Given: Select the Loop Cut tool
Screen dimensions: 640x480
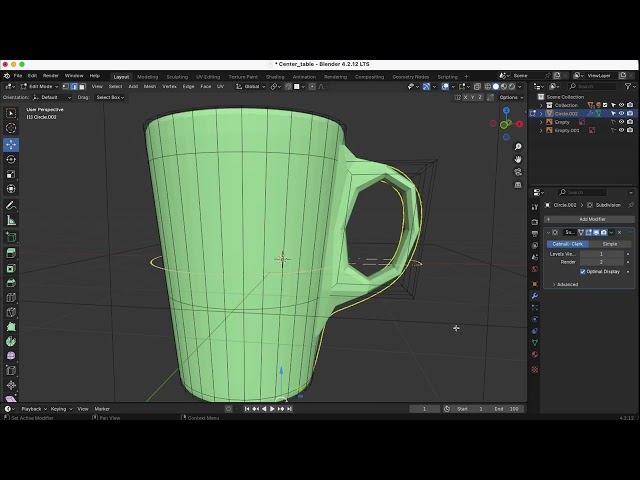Looking at the screenshot, I should (11, 298).
